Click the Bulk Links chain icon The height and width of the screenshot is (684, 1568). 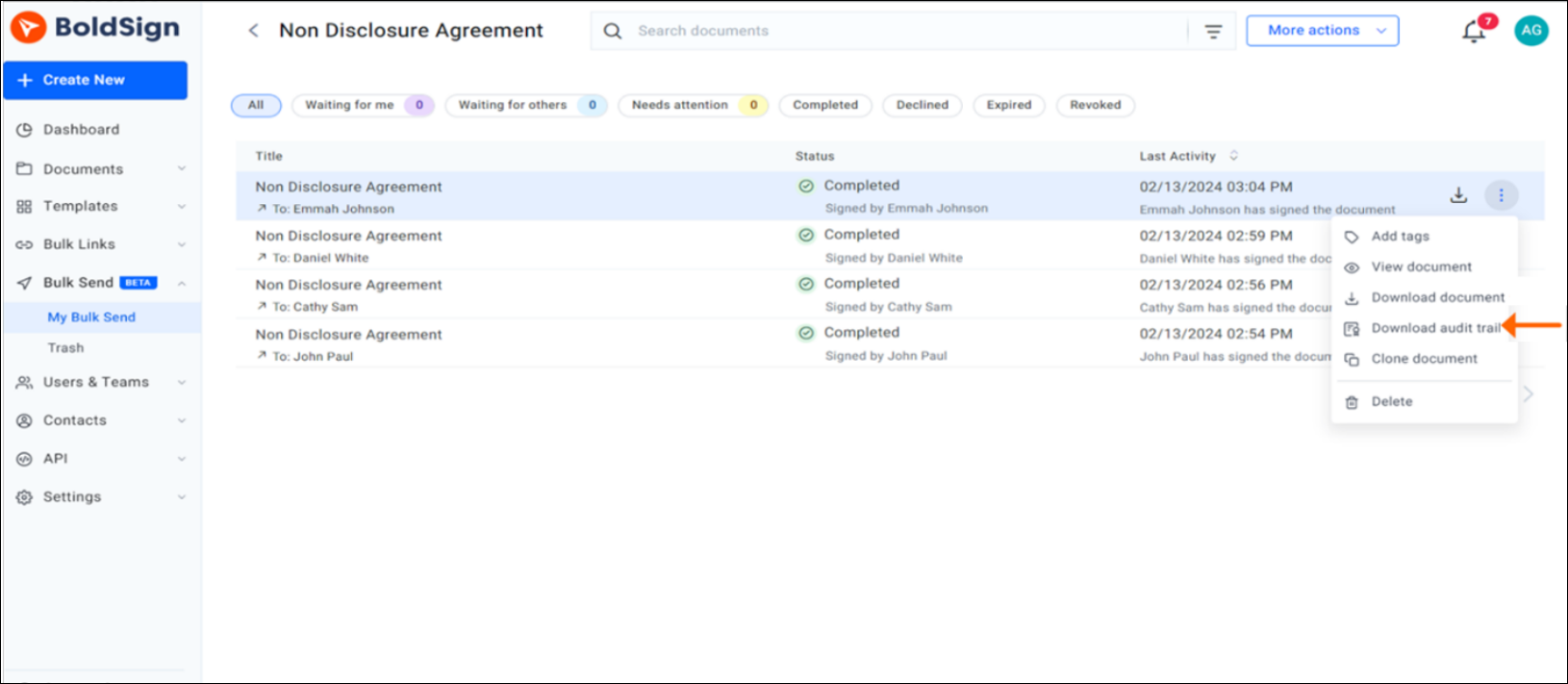pos(24,244)
